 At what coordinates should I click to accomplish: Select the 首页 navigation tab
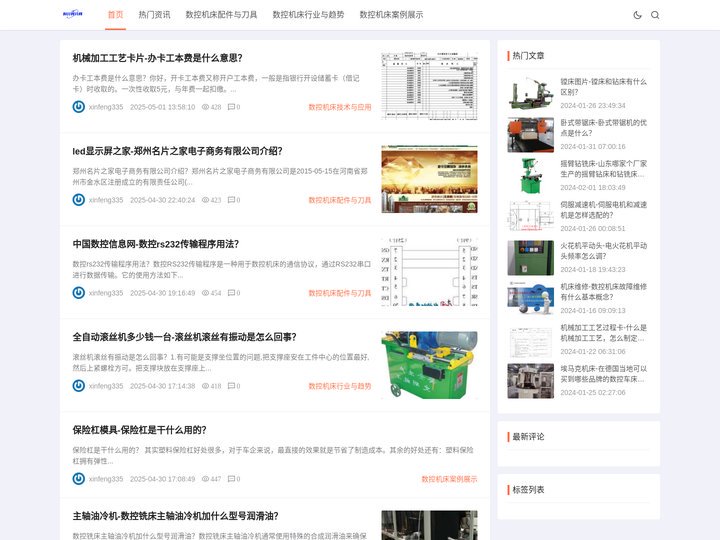115,15
